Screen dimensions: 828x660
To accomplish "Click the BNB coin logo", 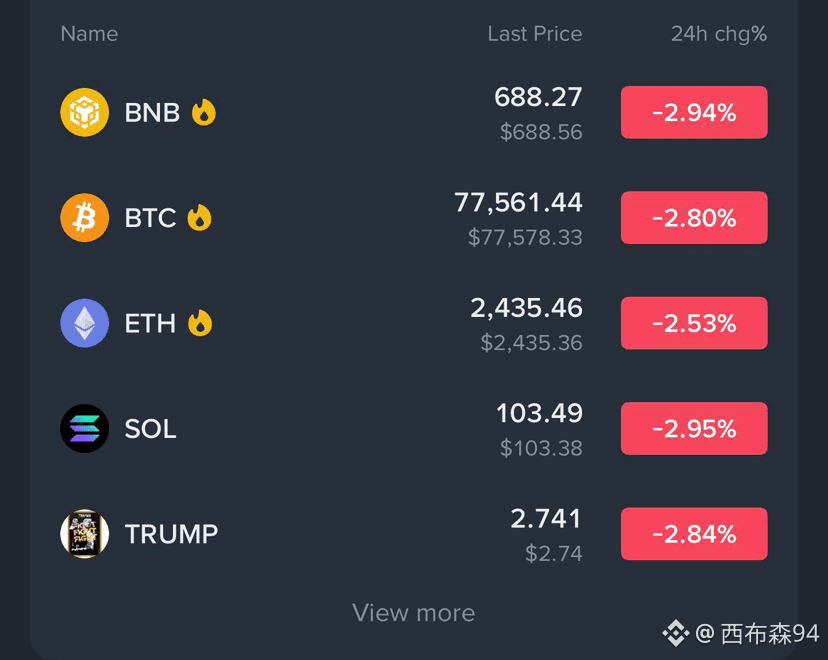I will [x=84, y=112].
